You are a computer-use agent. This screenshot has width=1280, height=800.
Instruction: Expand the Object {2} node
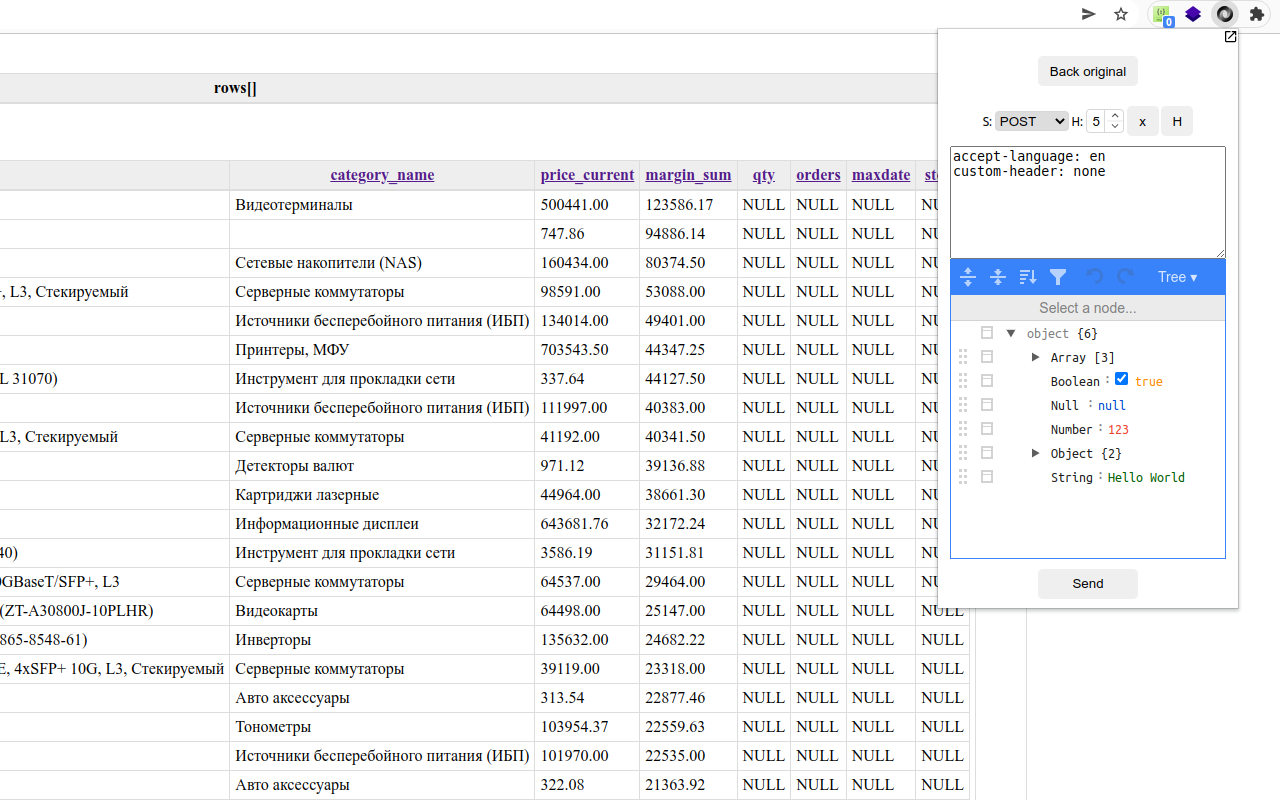(x=1035, y=453)
